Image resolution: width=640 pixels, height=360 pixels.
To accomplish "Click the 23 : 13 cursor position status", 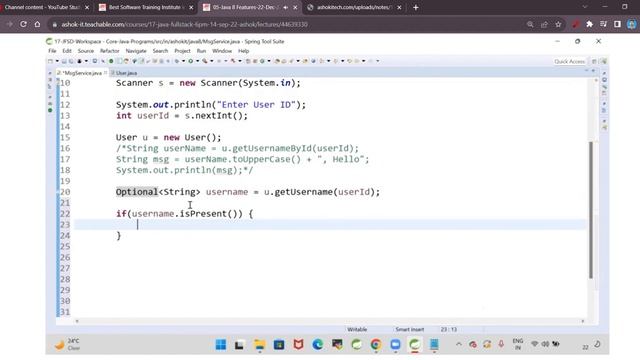I will coord(449,329).
